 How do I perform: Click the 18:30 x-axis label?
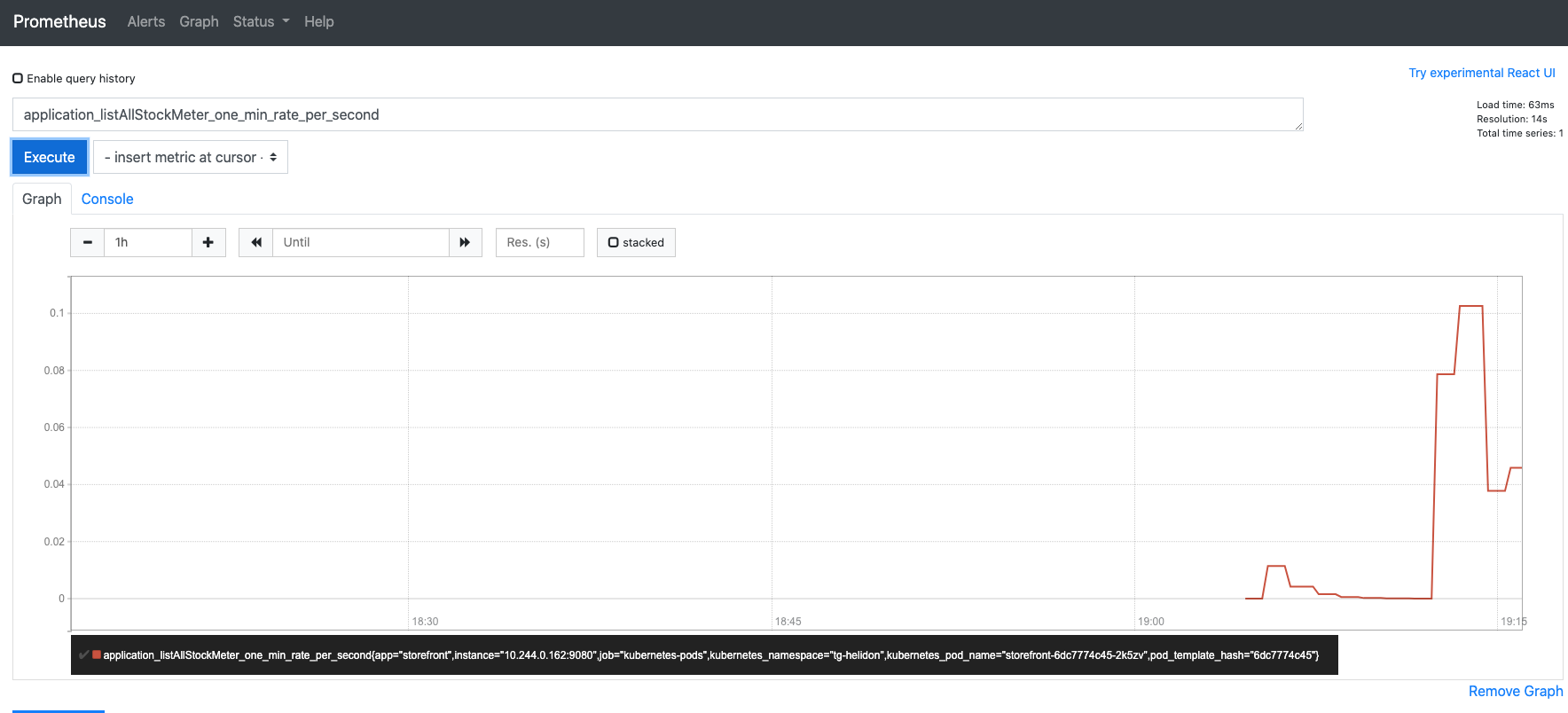tap(426, 622)
